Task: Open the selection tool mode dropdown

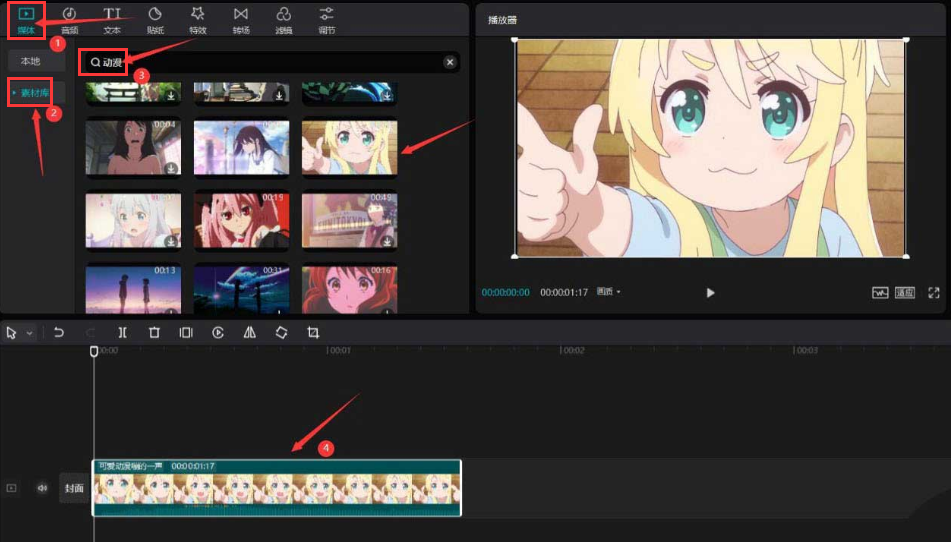Action: tap(29, 333)
